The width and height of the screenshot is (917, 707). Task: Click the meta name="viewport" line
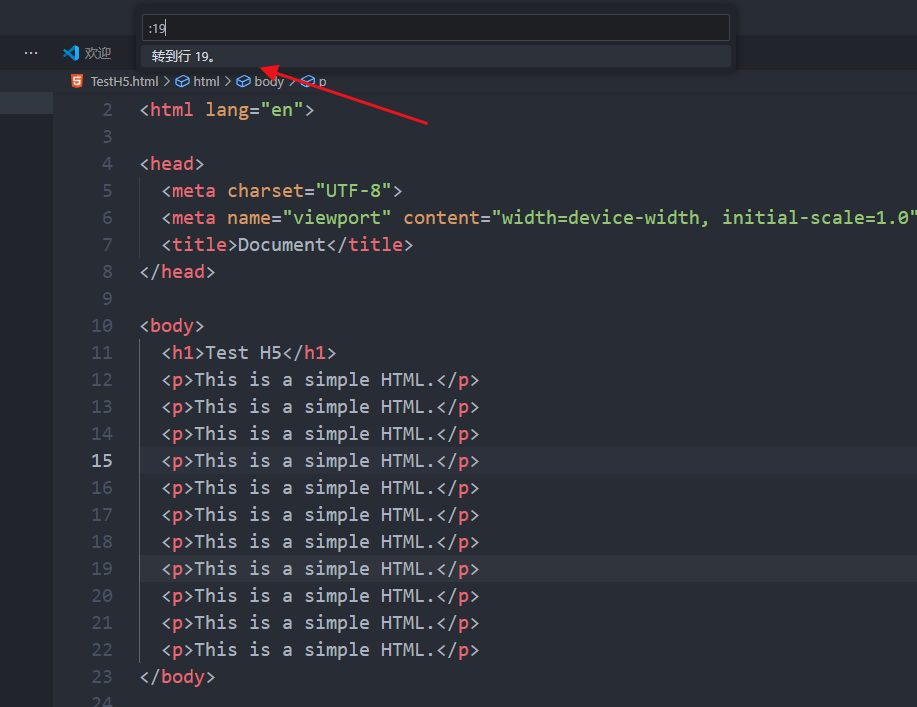pos(538,218)
